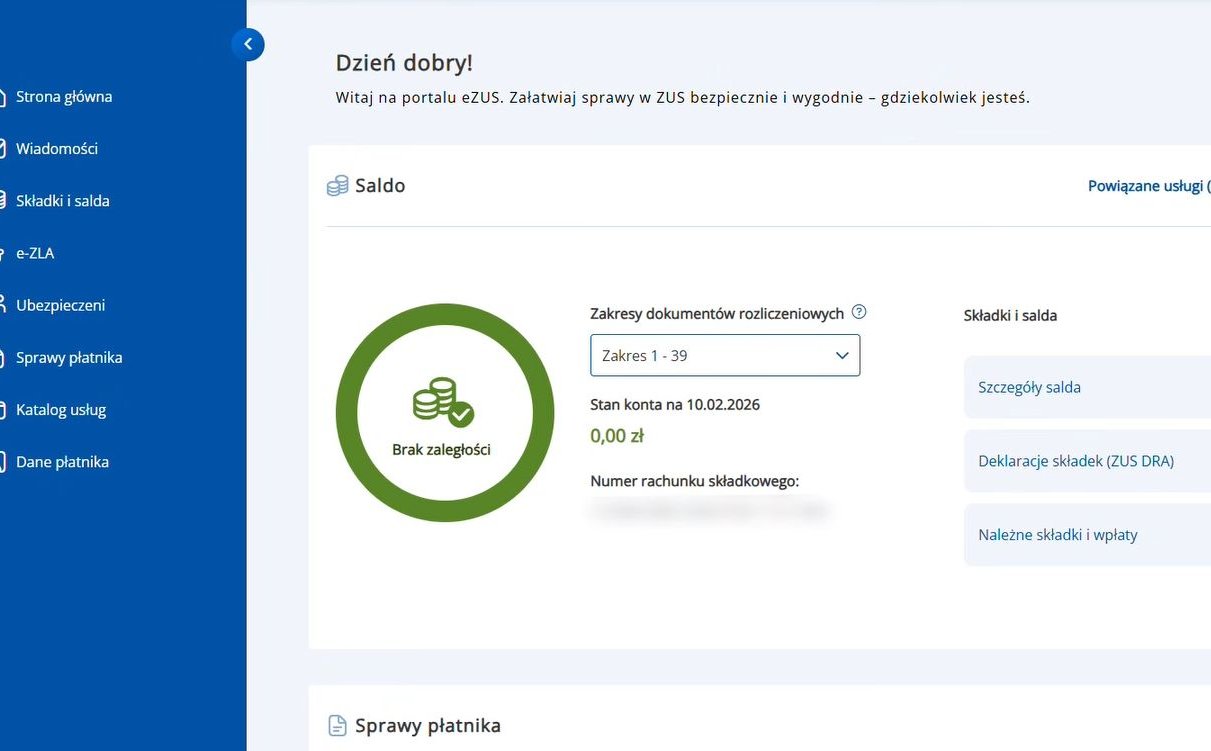Open Składki i salda from the sidebar menu
The image size is (1211, 751).
click(62, 201)
